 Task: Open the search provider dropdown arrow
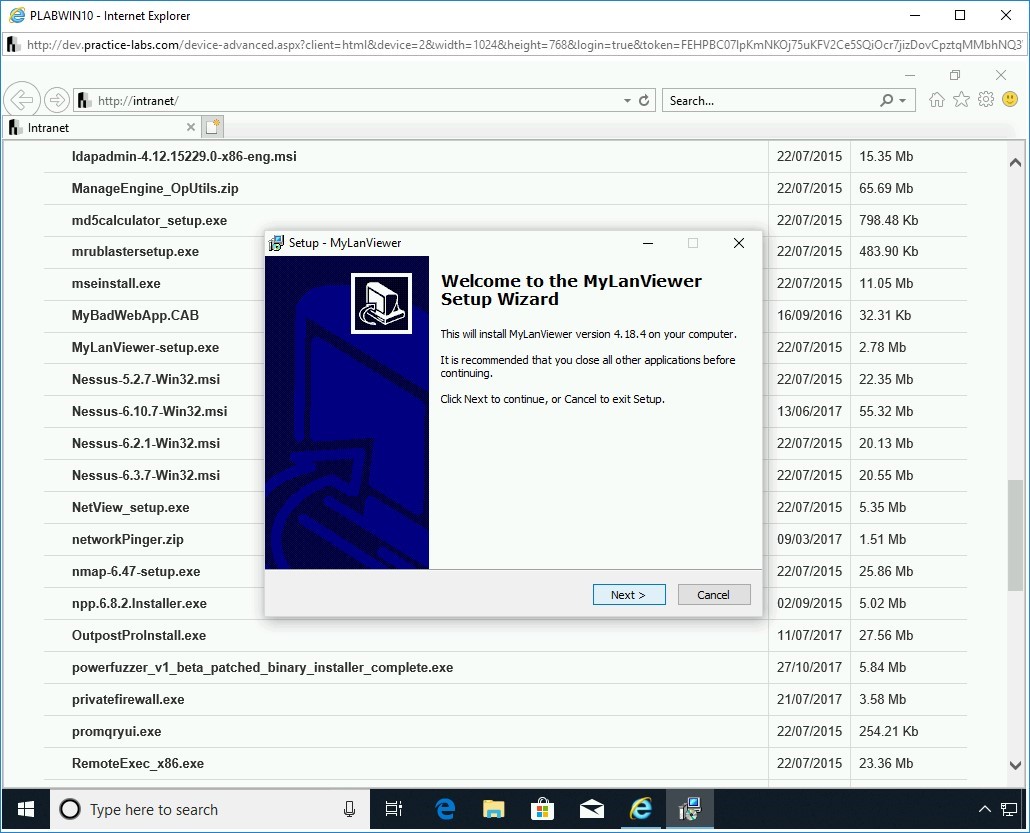(x=902, y=101)
